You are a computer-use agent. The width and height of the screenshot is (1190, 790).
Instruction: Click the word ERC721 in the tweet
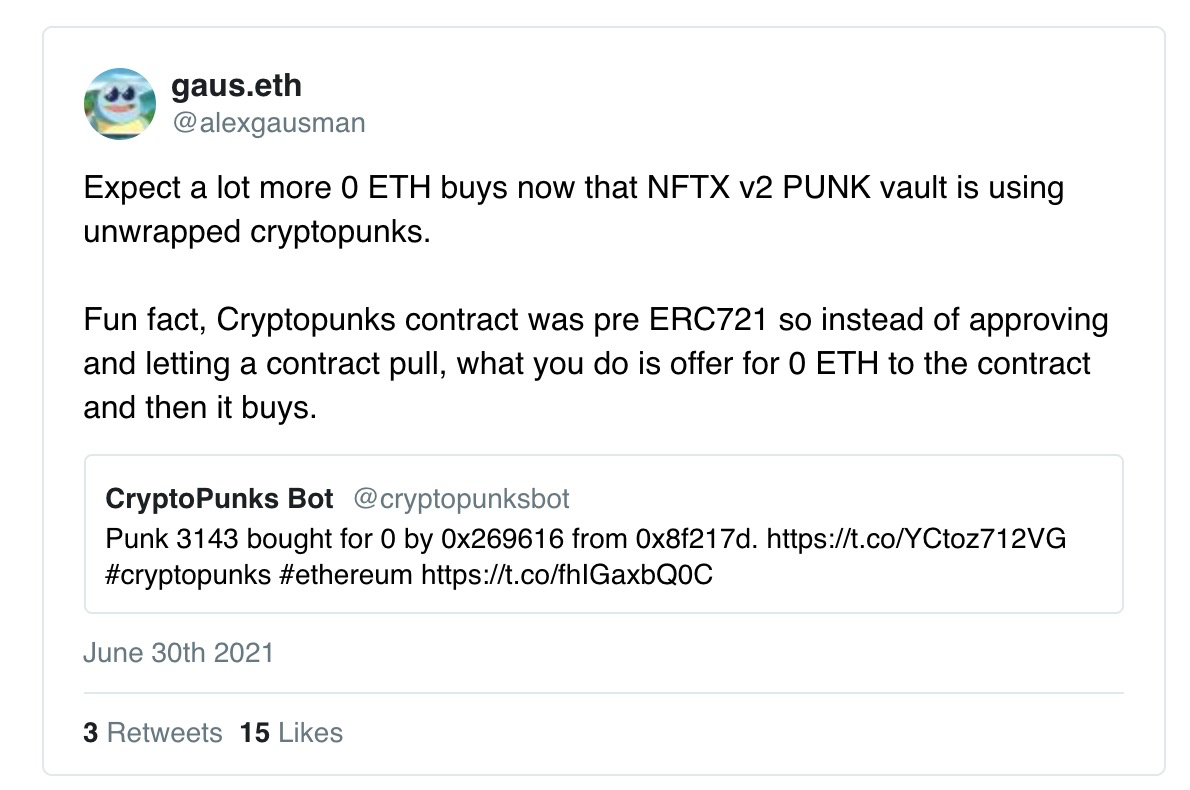[708, 319]
